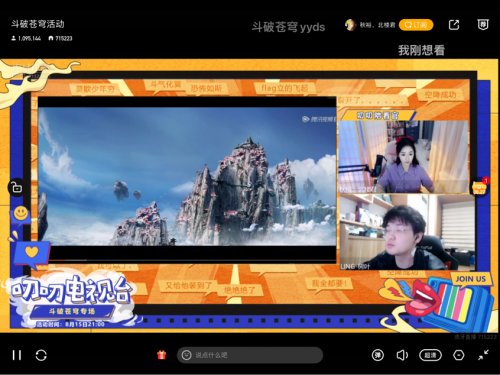Image resolution: width=500 pixels, height=375 pixels.
Task: Mute the stream with speaker icon
Action: [402, 355]
